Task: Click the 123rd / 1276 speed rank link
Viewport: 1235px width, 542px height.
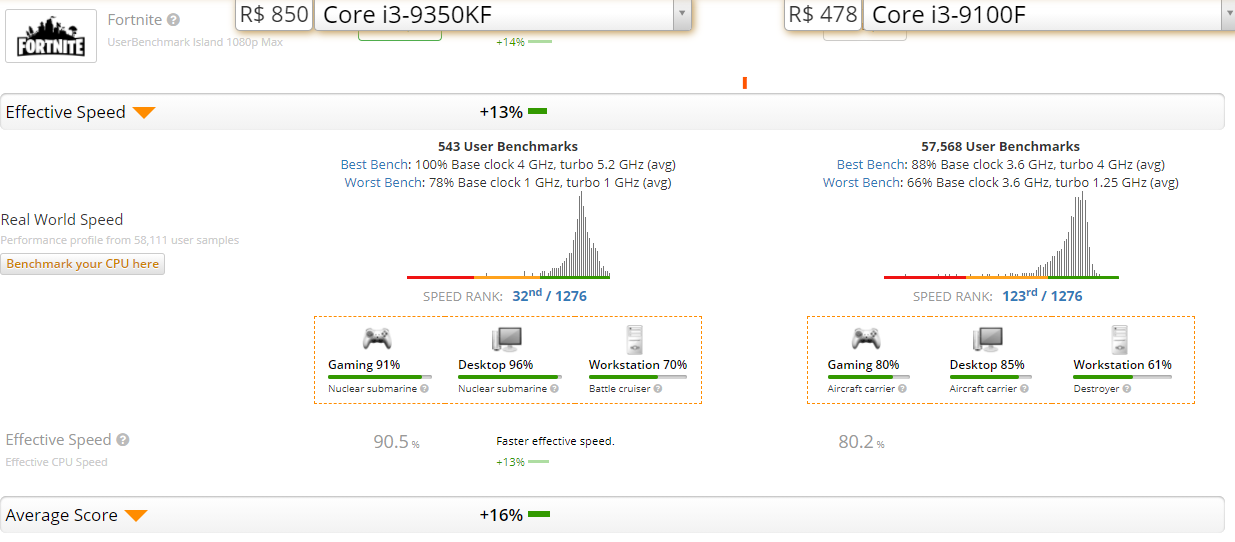Action: [x=1042, y=296]
